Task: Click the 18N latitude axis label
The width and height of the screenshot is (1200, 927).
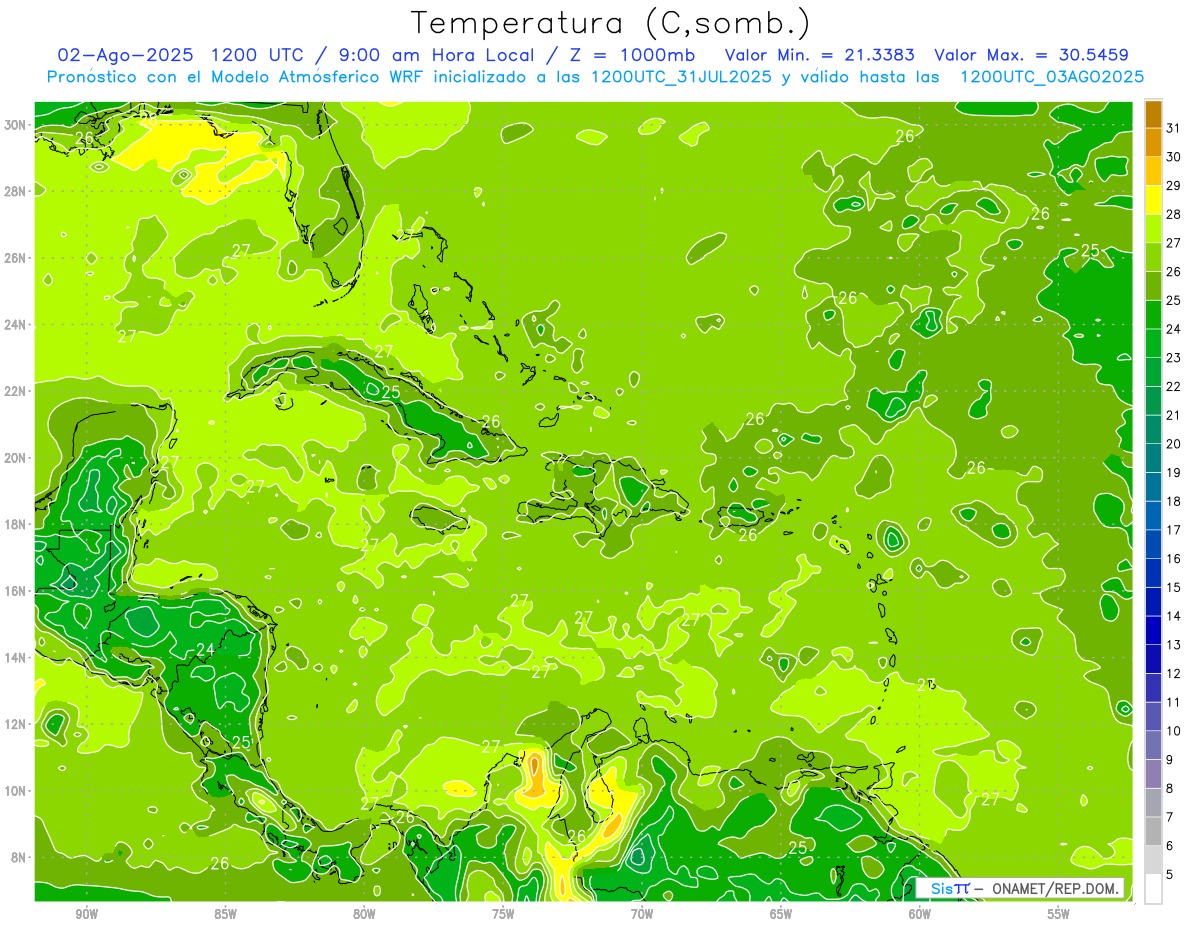Action: [x=14, y=524]
